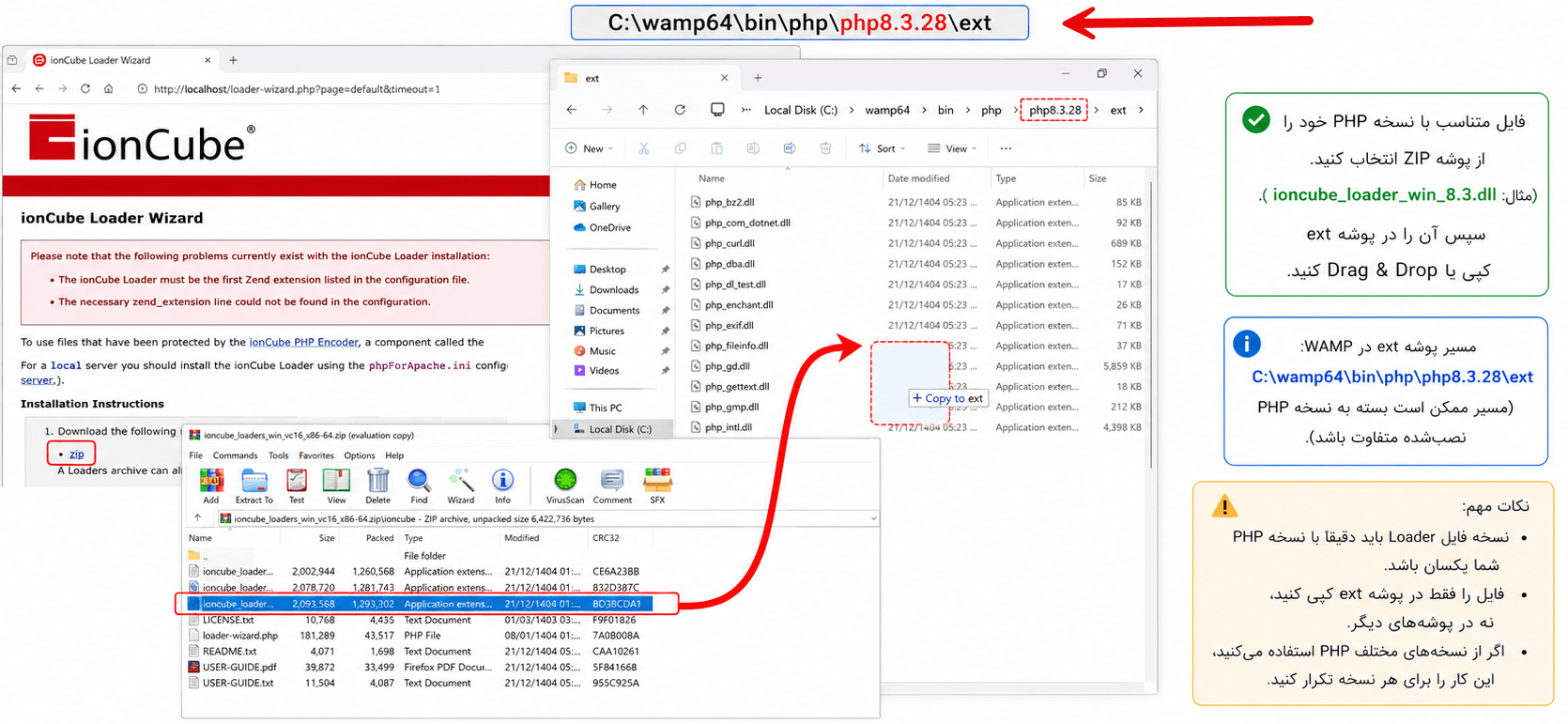1568x724 pixels.
Task: Click Explorer back arrow
Action: pos(572,110)
